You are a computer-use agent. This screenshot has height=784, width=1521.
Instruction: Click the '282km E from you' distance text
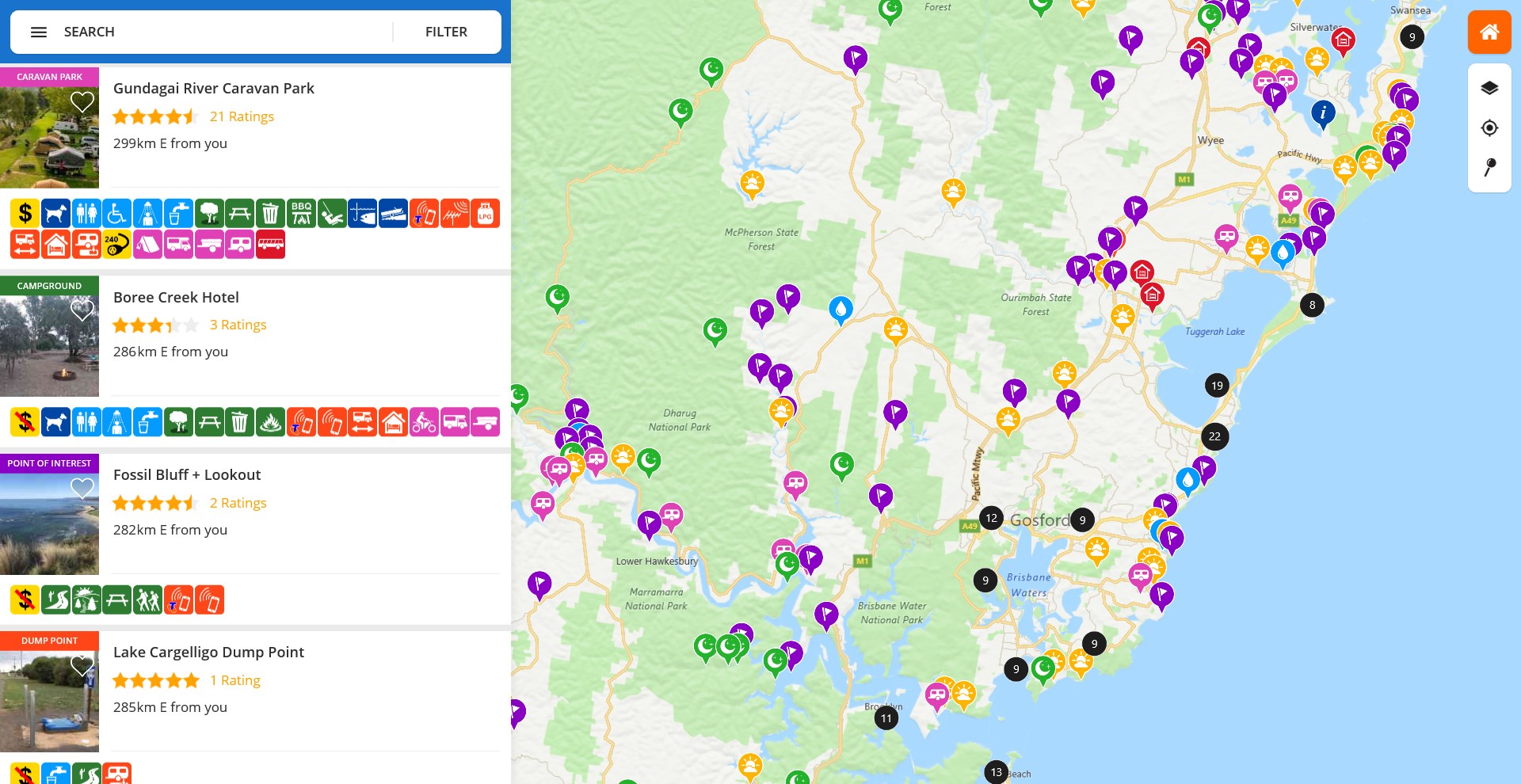170,530
